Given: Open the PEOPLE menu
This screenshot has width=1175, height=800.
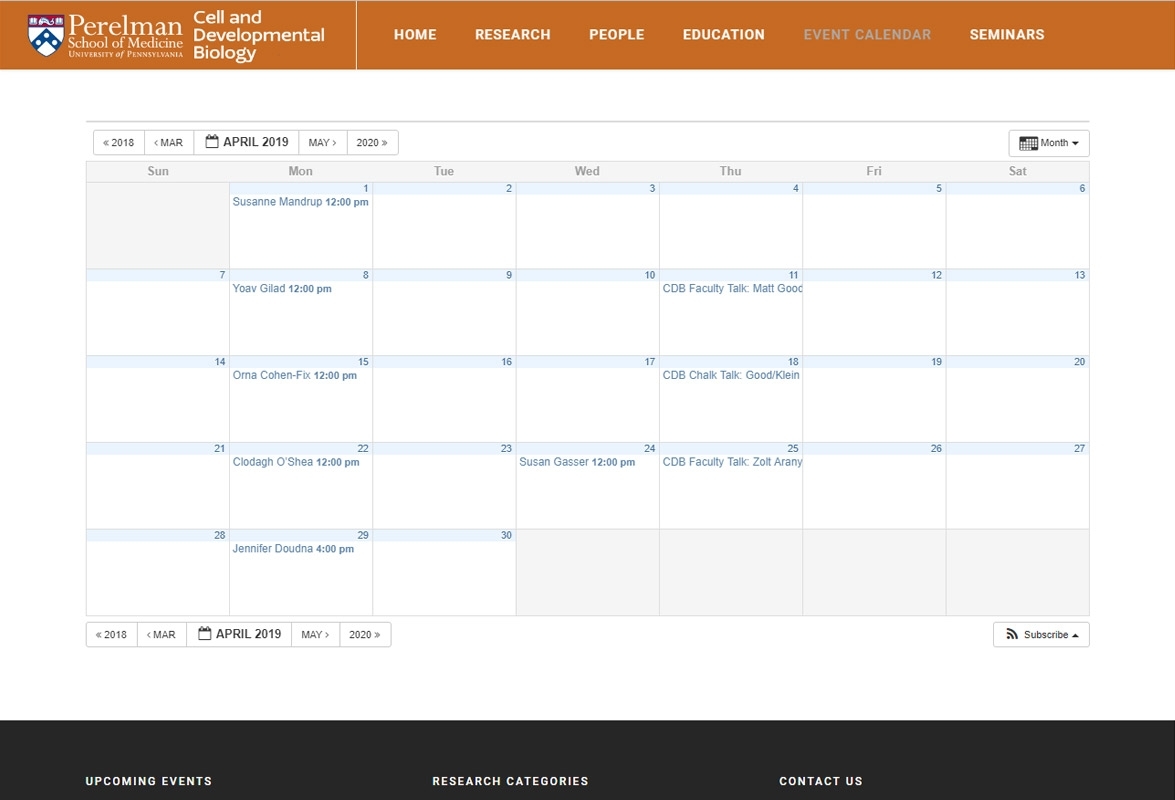Looking at the screenshot, I should click(617, 34).
